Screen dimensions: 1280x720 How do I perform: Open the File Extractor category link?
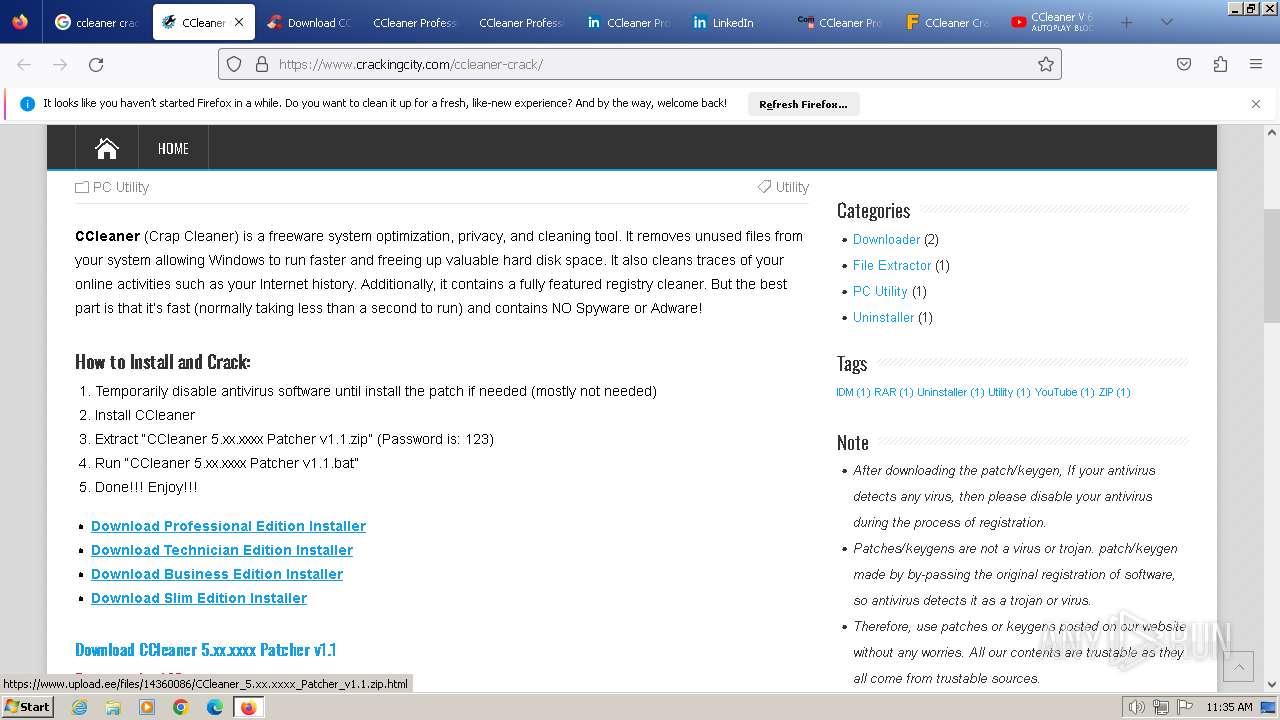pos(892,265)
